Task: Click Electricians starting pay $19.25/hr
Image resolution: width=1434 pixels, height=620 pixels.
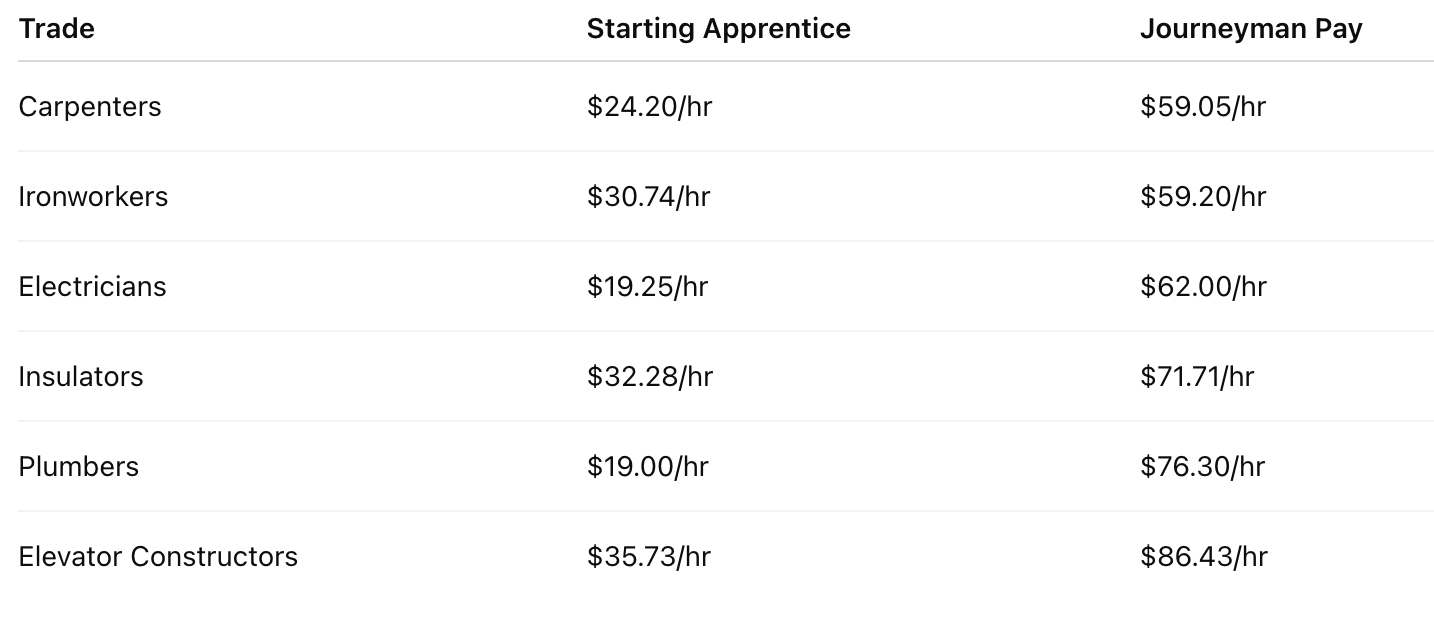Action: [x=647, y=287]
